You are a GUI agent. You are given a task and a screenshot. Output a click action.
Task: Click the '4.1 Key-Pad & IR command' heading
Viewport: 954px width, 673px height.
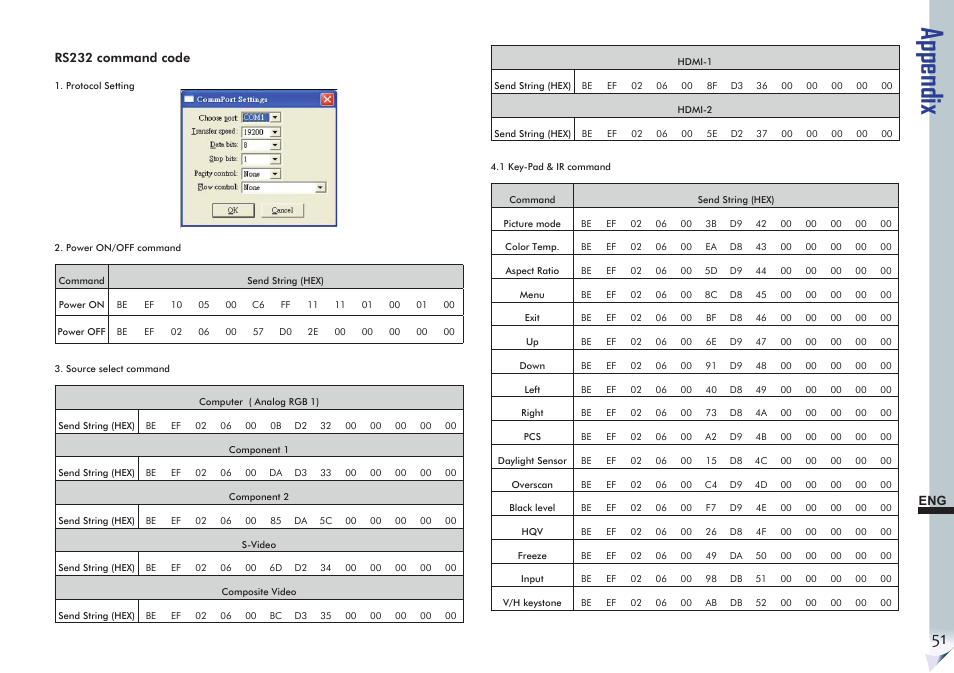click(x=551, y=167)
